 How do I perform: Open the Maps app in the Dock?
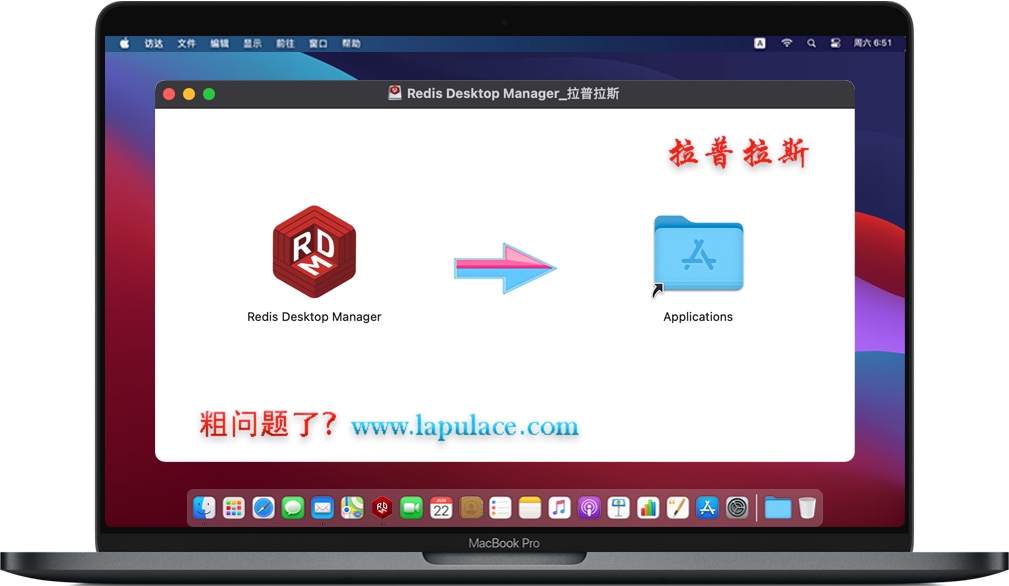pyautogui.click(x=352, y=507)
